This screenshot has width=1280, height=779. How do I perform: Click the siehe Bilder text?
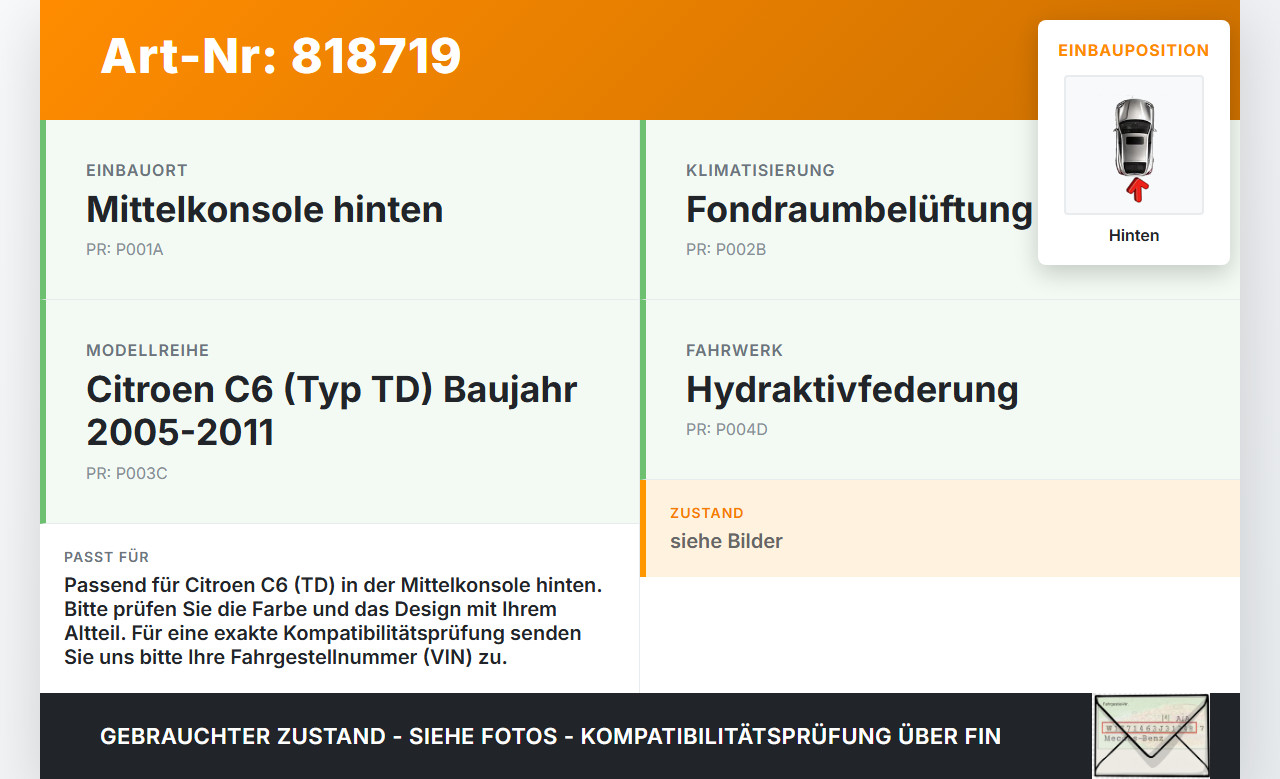click(726, 541)
